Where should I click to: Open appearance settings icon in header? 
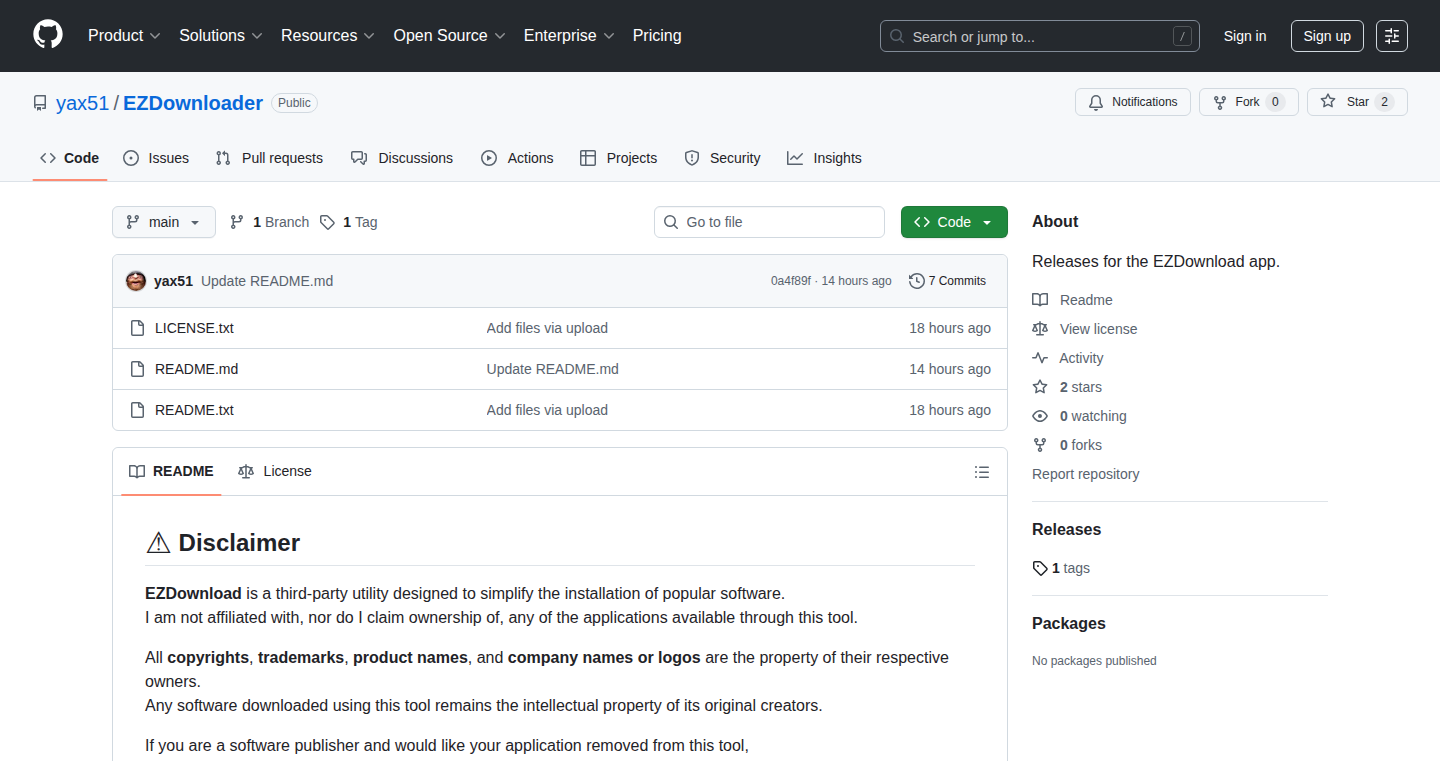(1392, 36)
